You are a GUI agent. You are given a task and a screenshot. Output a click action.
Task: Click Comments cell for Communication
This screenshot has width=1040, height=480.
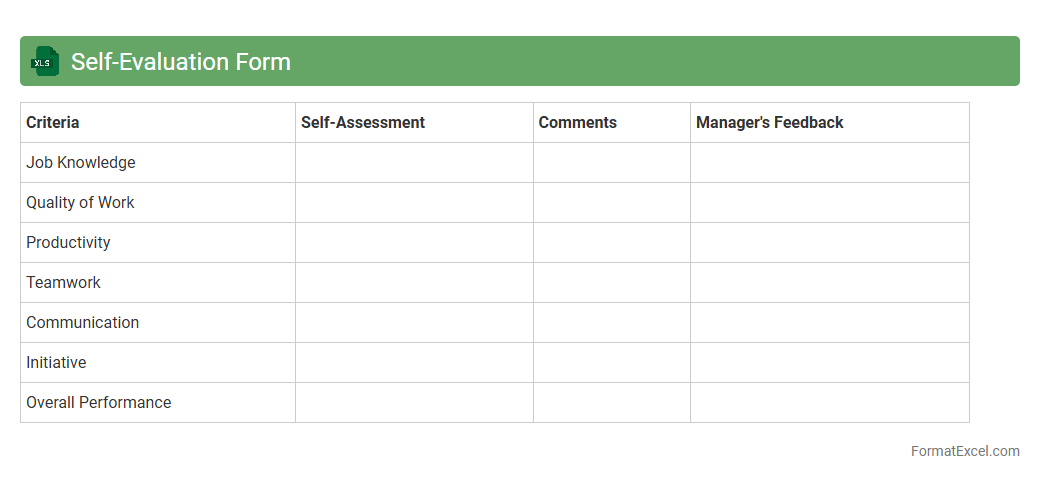[x=611, y=322]
